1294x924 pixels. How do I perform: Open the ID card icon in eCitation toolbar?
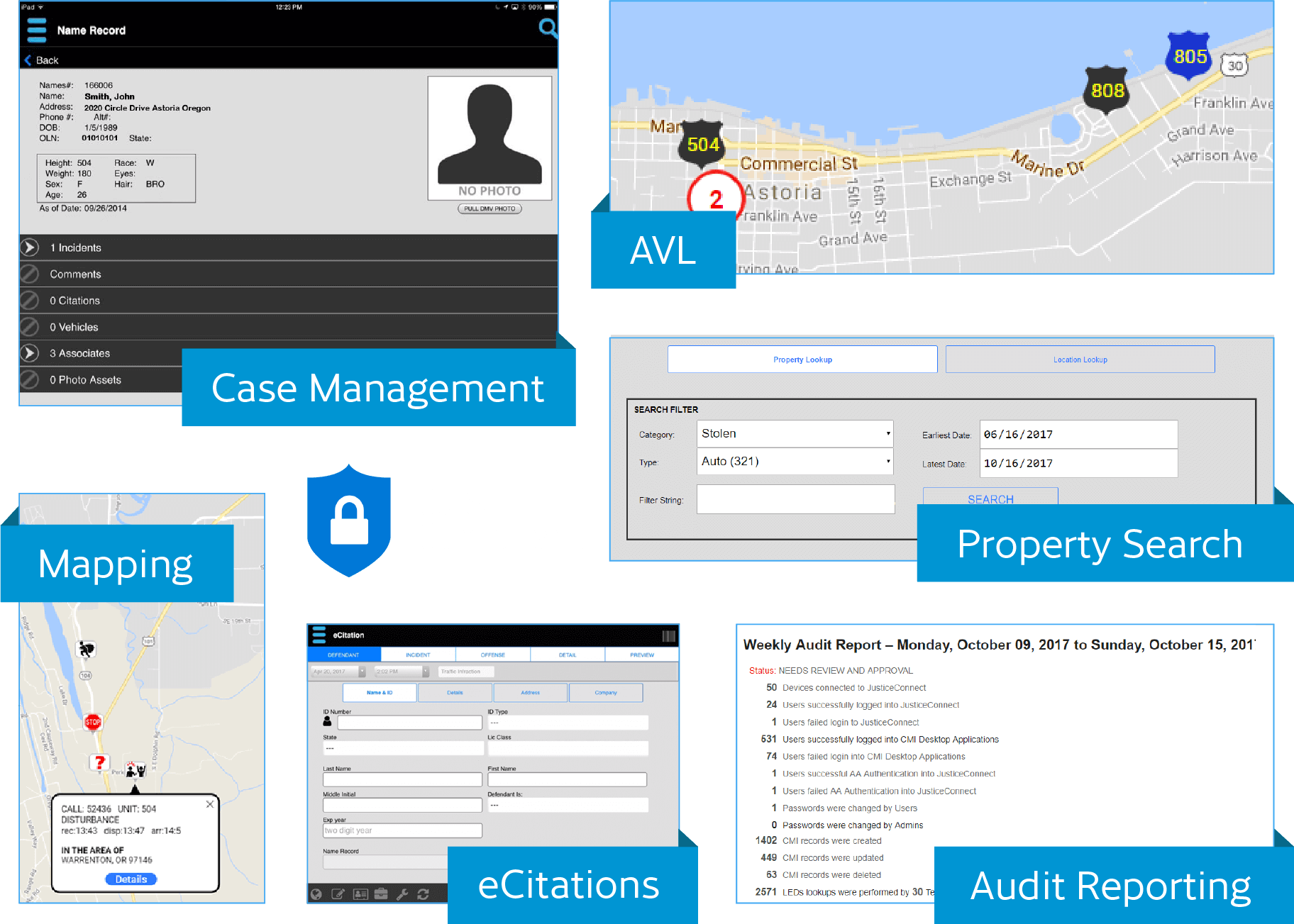[x=360, y=894]
